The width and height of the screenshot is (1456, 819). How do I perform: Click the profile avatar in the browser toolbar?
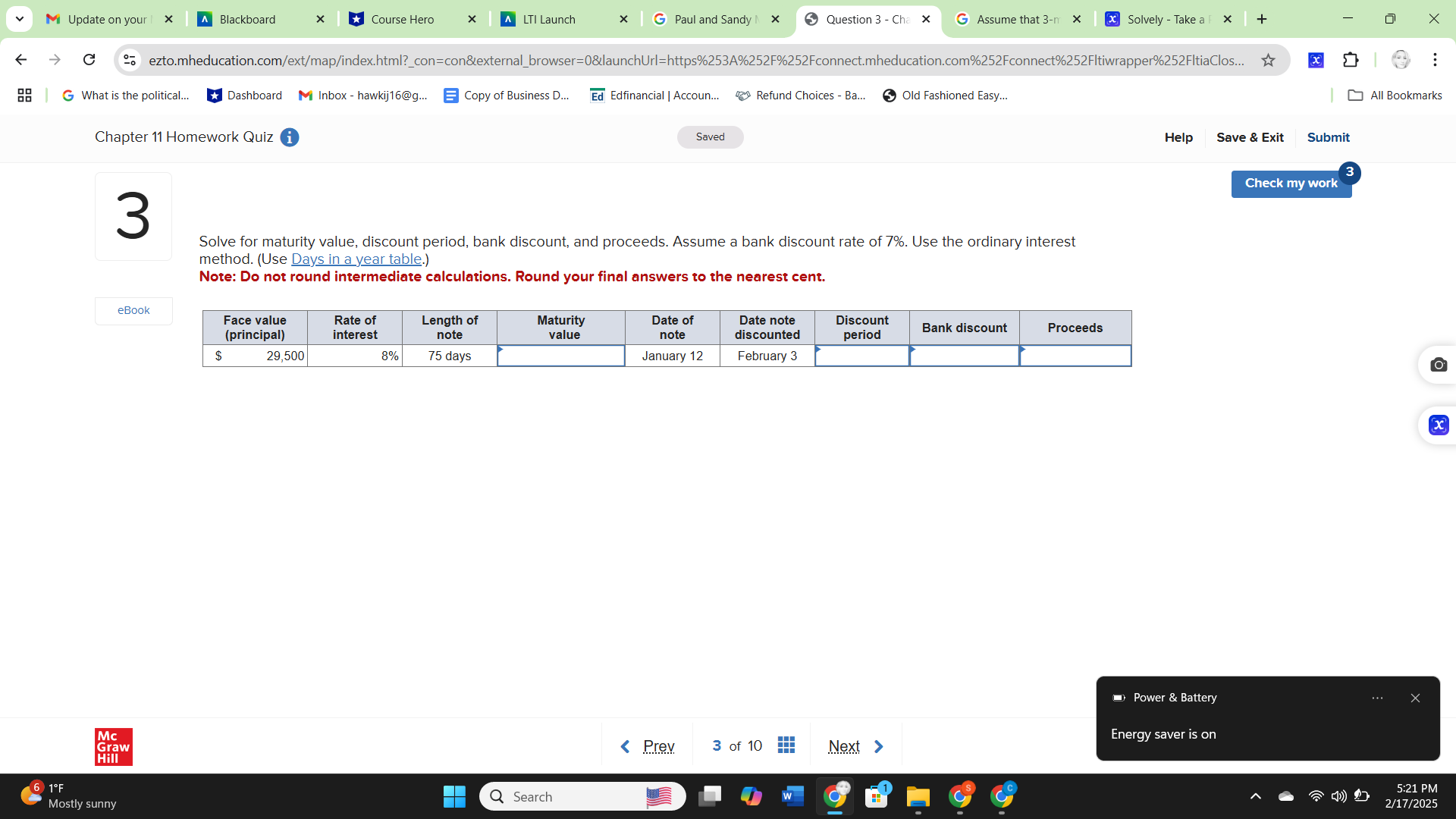(x=1400, y=60)
